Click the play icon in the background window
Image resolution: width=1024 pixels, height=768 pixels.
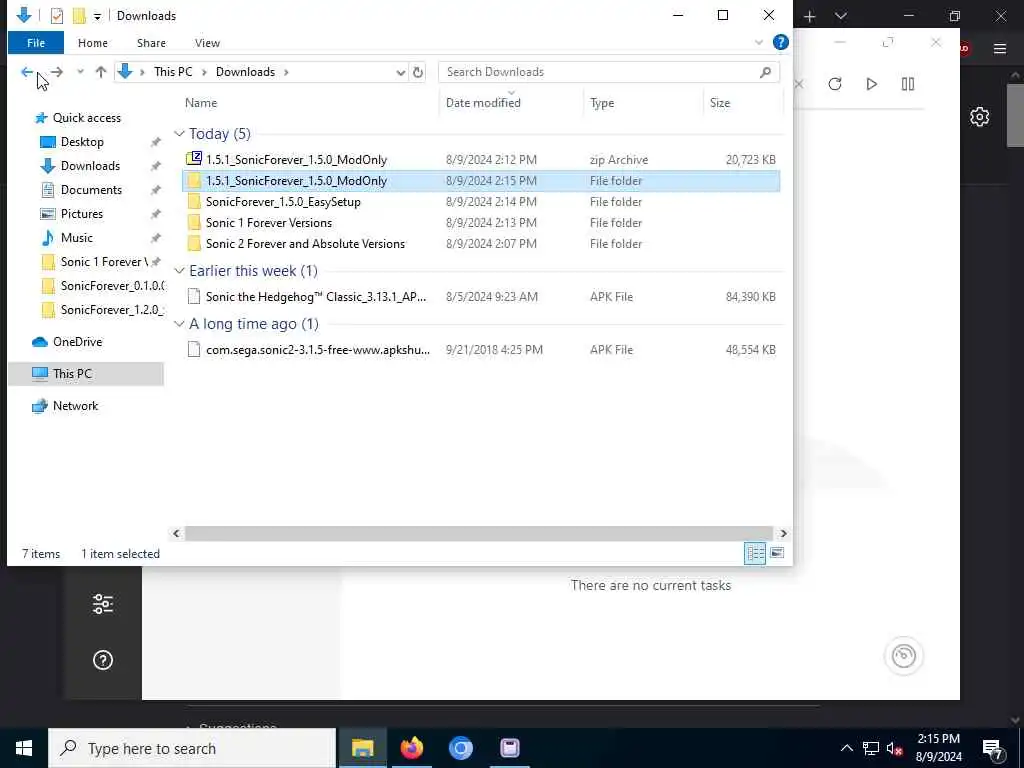coord(871,84)
